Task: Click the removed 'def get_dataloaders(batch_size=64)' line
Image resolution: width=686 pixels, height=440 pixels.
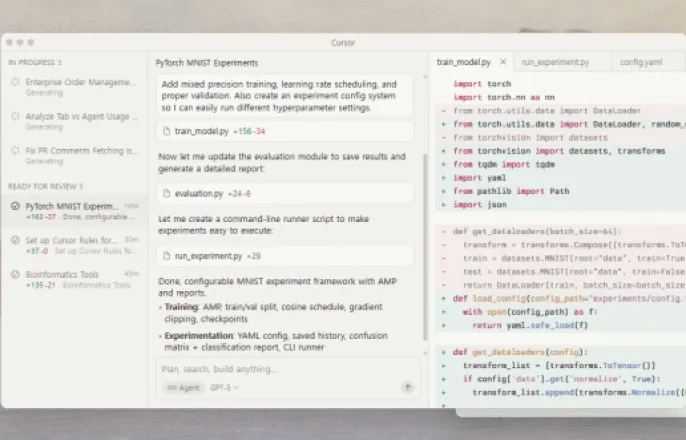Action: [537, 231]
